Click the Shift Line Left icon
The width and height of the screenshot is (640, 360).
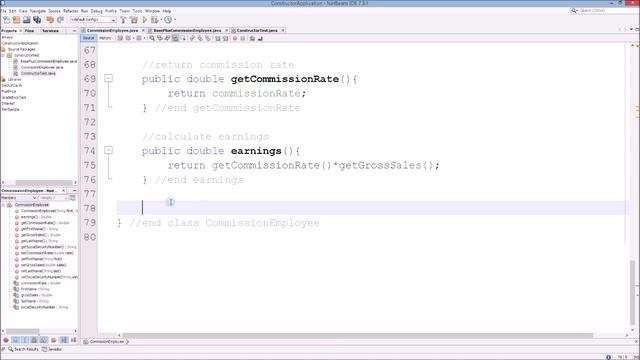218,38
